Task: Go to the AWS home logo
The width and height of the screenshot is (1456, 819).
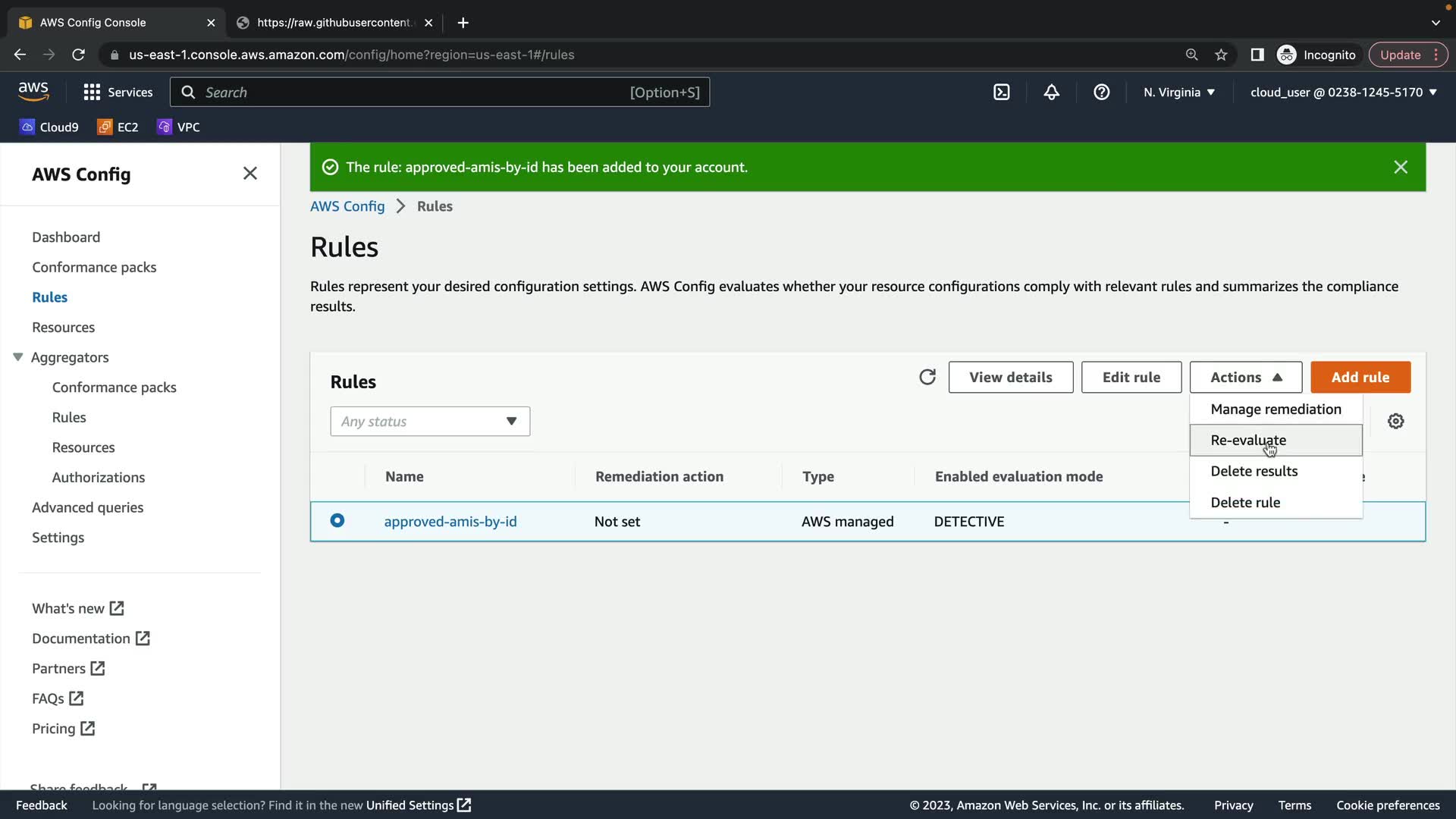Action: click(x=33, y=91)
